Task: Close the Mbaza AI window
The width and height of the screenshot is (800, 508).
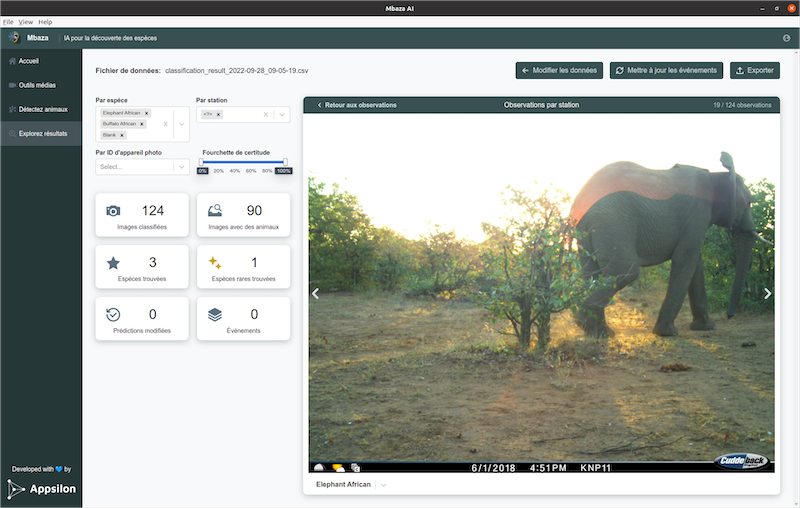Action: pyautogui.click(x=791, y=8)
